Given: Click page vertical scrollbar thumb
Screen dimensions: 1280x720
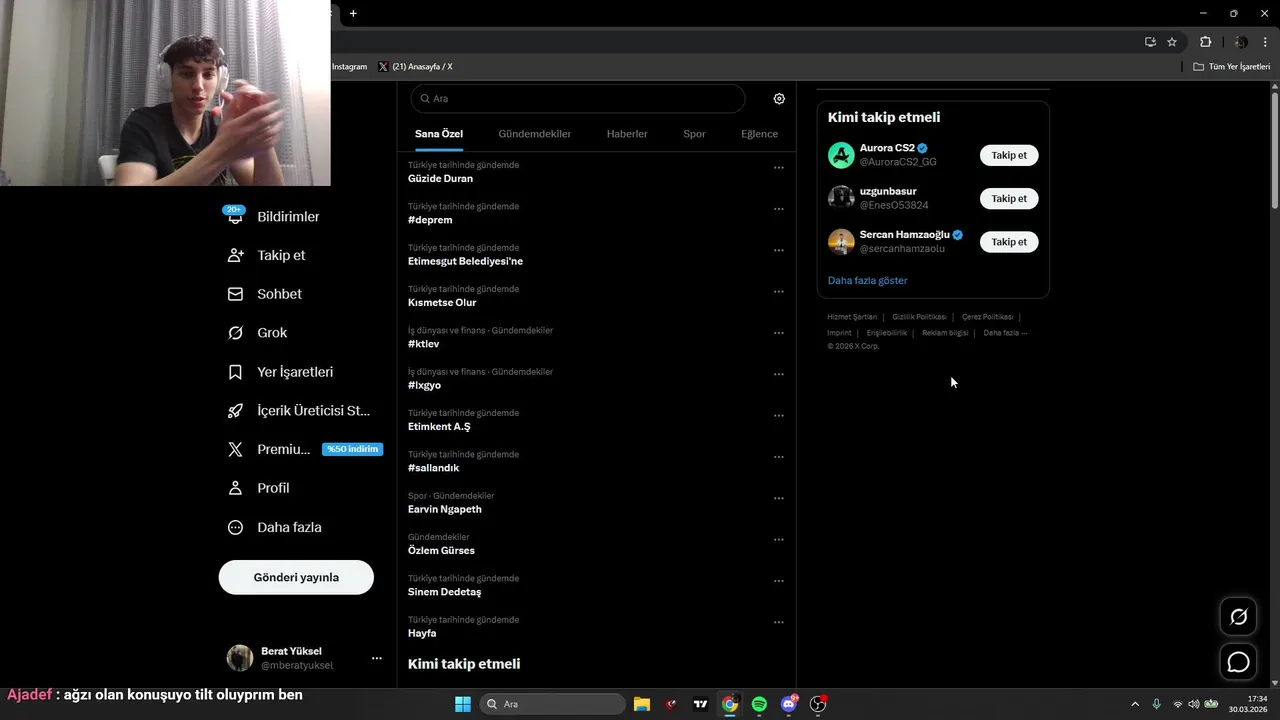Looking at the screenshot, I should pos(1275,150).
